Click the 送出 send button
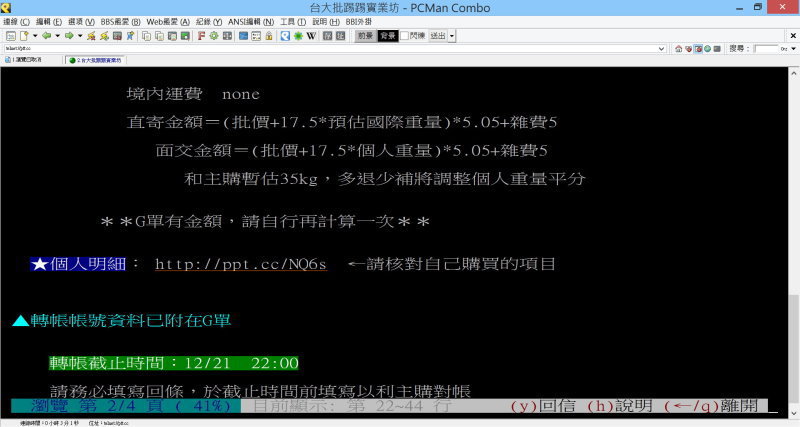Image resolution: width=800 pixels, height=427 pixels. (x=438, y=36)
